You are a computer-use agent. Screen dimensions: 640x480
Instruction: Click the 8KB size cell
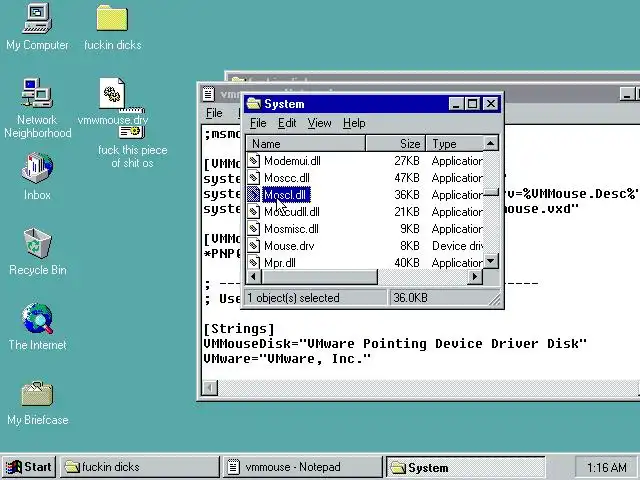pyautogui.click(x=410, y=246)
